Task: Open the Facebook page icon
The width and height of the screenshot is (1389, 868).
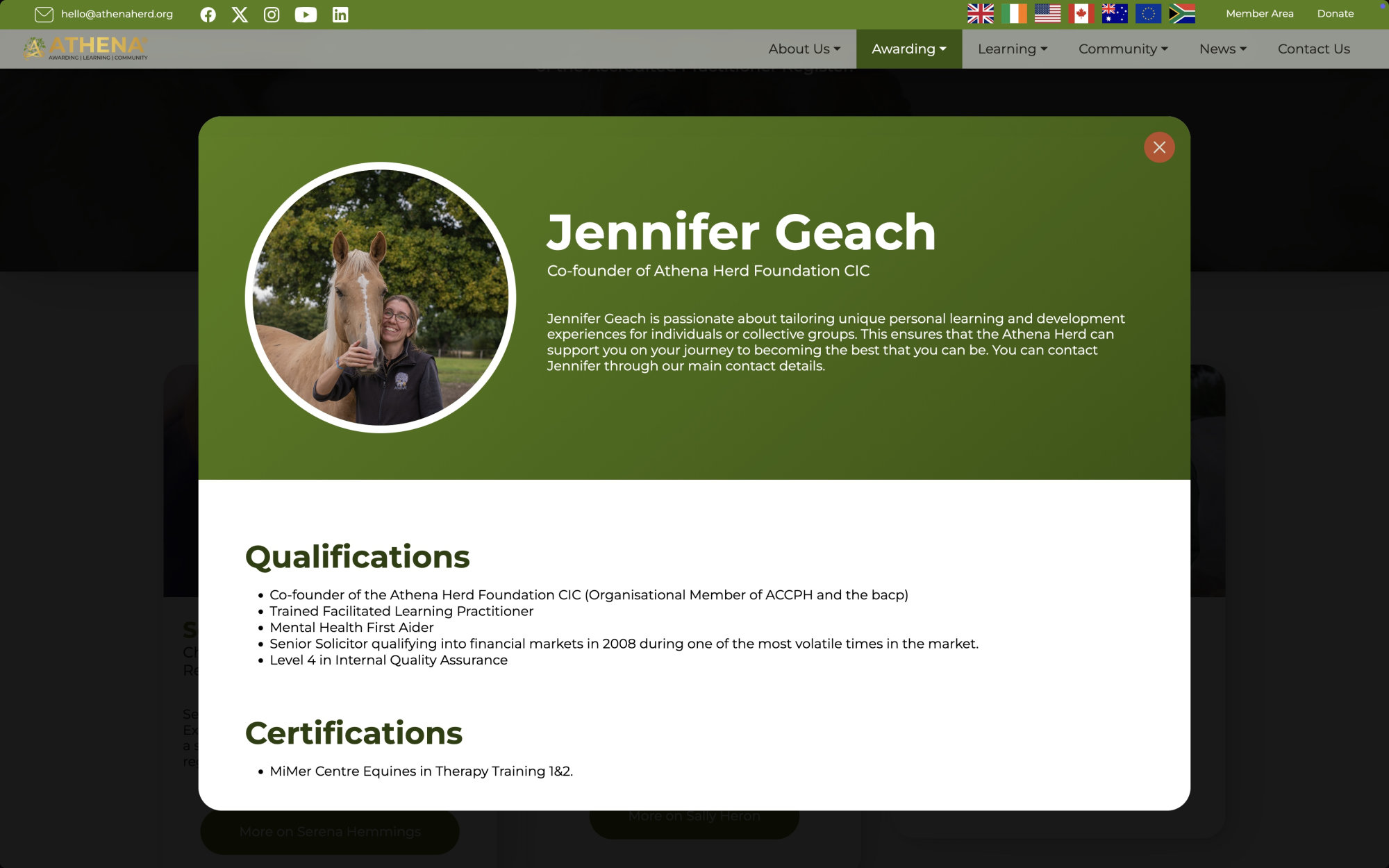Action: pyautogui.click(x=208, y=15)
